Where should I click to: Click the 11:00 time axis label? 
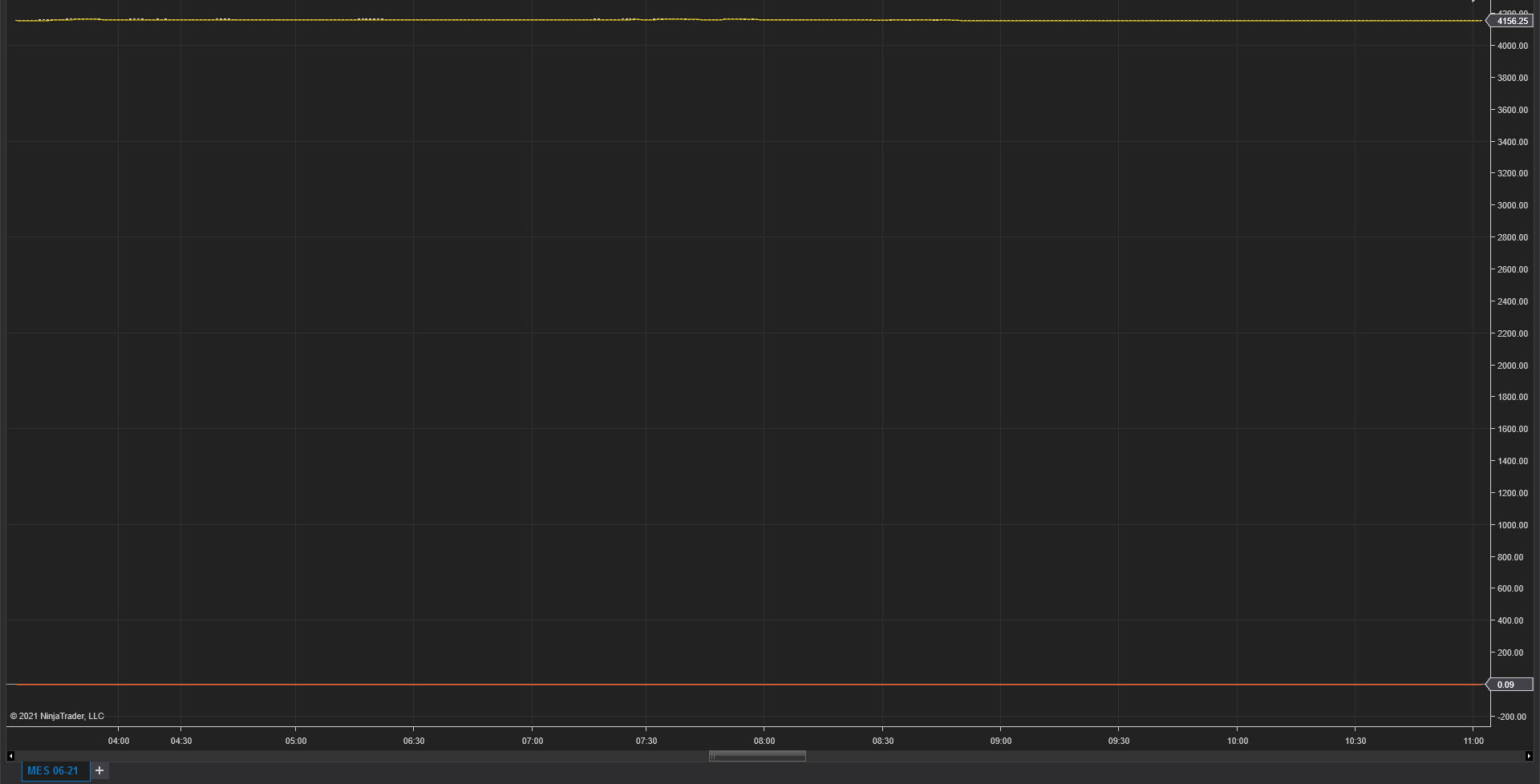(1473, 741)
